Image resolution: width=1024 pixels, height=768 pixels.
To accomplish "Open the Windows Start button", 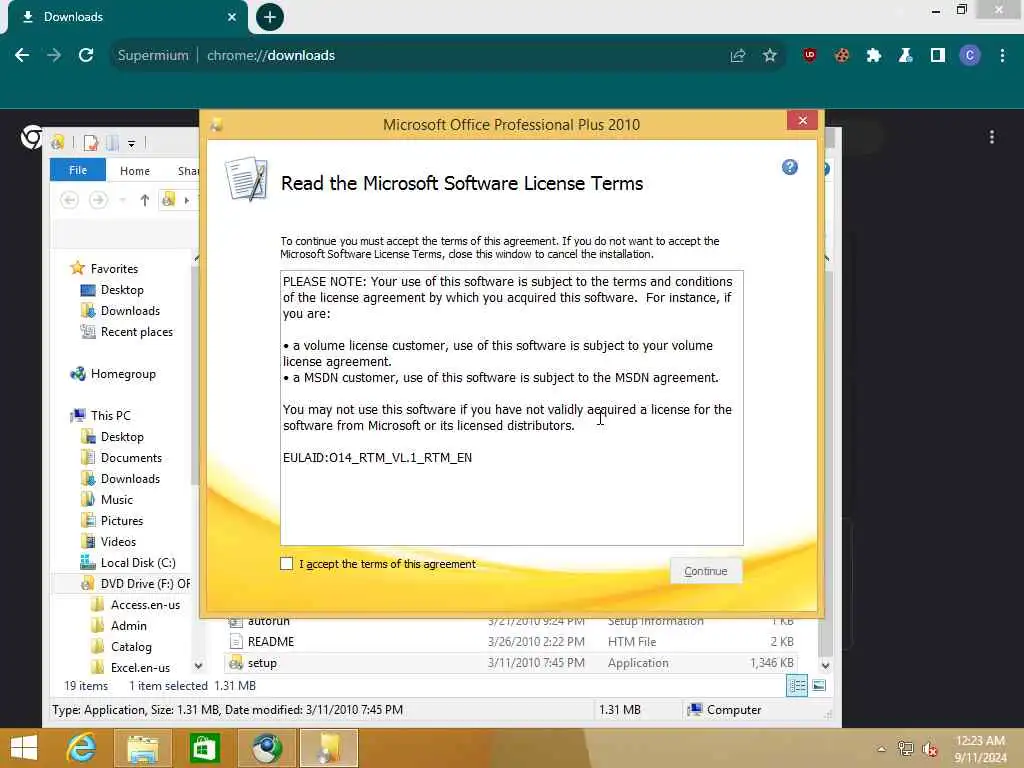I will point(24,748).
